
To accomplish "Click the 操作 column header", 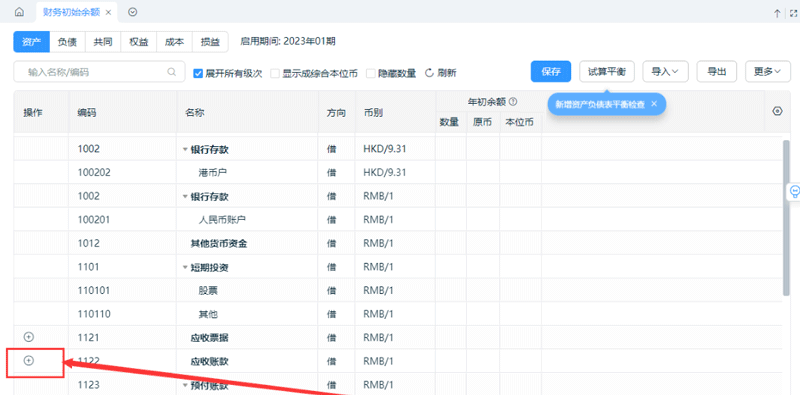I will (33, 113).
